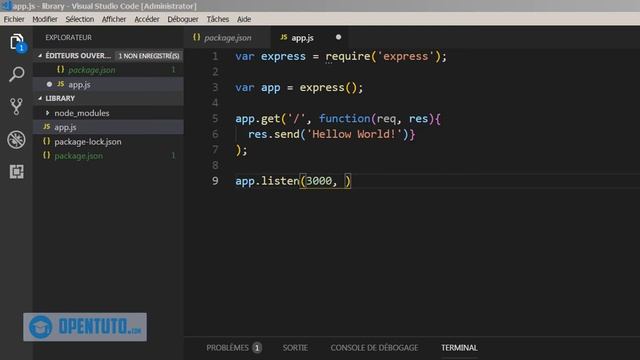Click the require('express') call on line 1
Image resolution: width=640 pixels, height=360 pixels.
(383, 56)
